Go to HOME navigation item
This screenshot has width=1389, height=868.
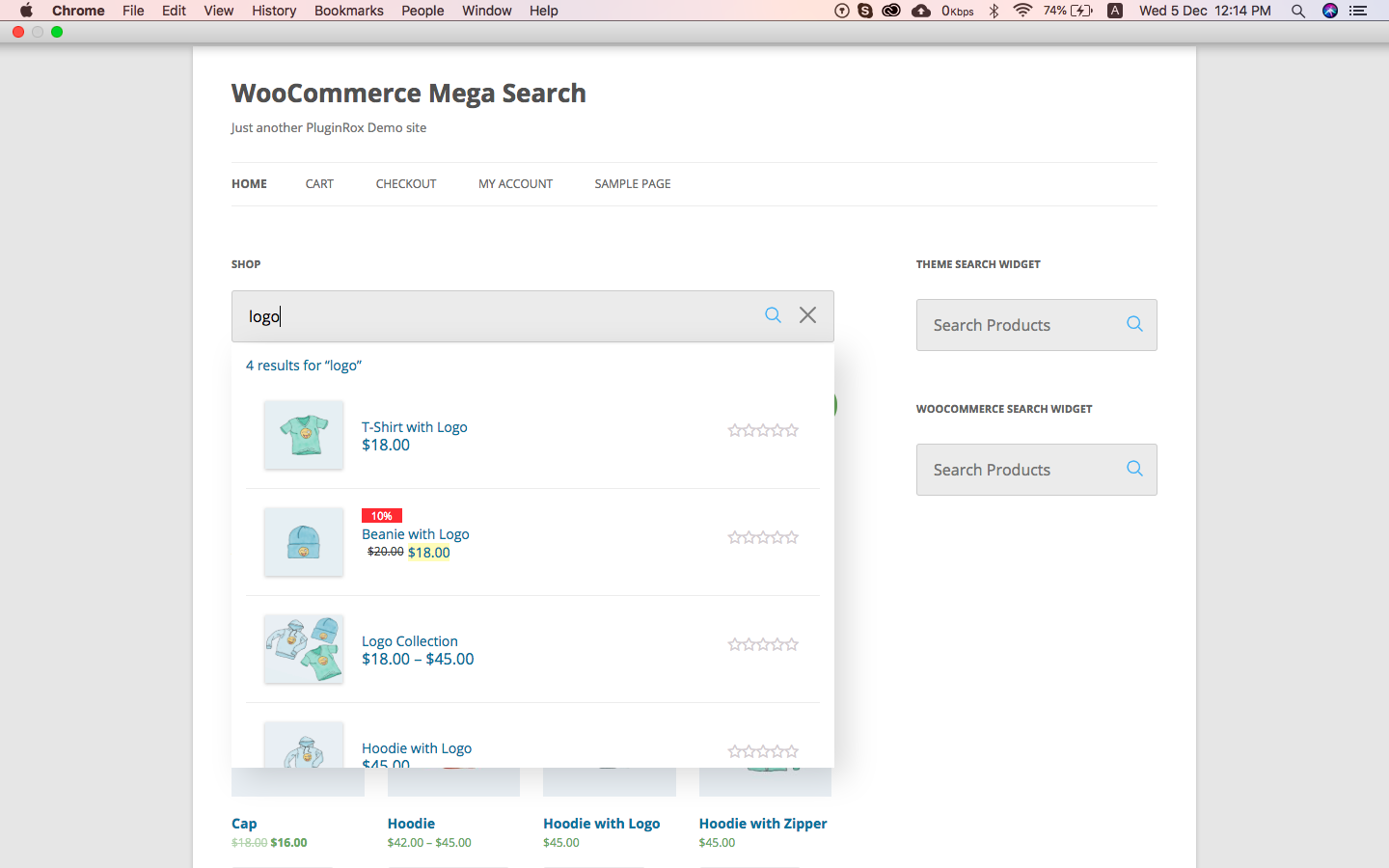pos(249,184)
